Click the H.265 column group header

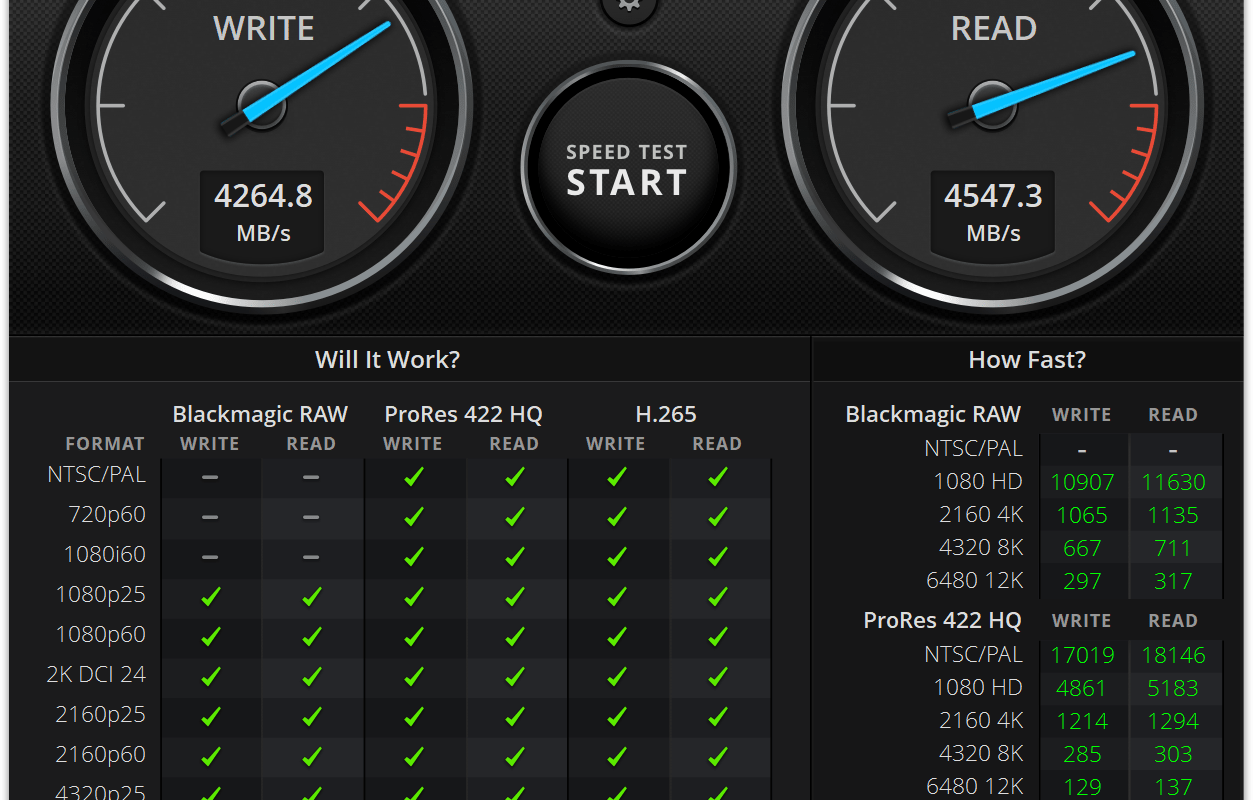tap(666, 414)
